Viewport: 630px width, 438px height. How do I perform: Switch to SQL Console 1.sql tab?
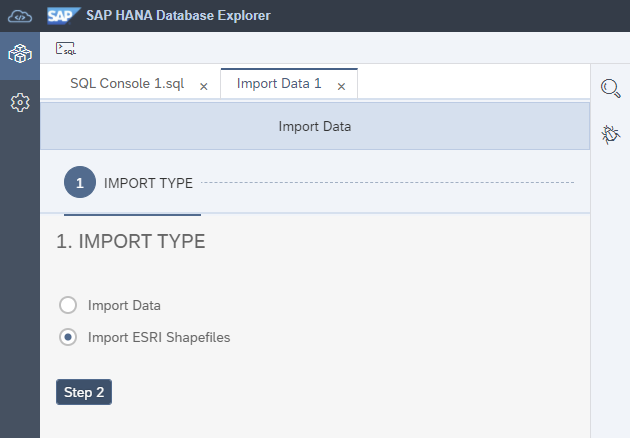(x=127, y=84)
